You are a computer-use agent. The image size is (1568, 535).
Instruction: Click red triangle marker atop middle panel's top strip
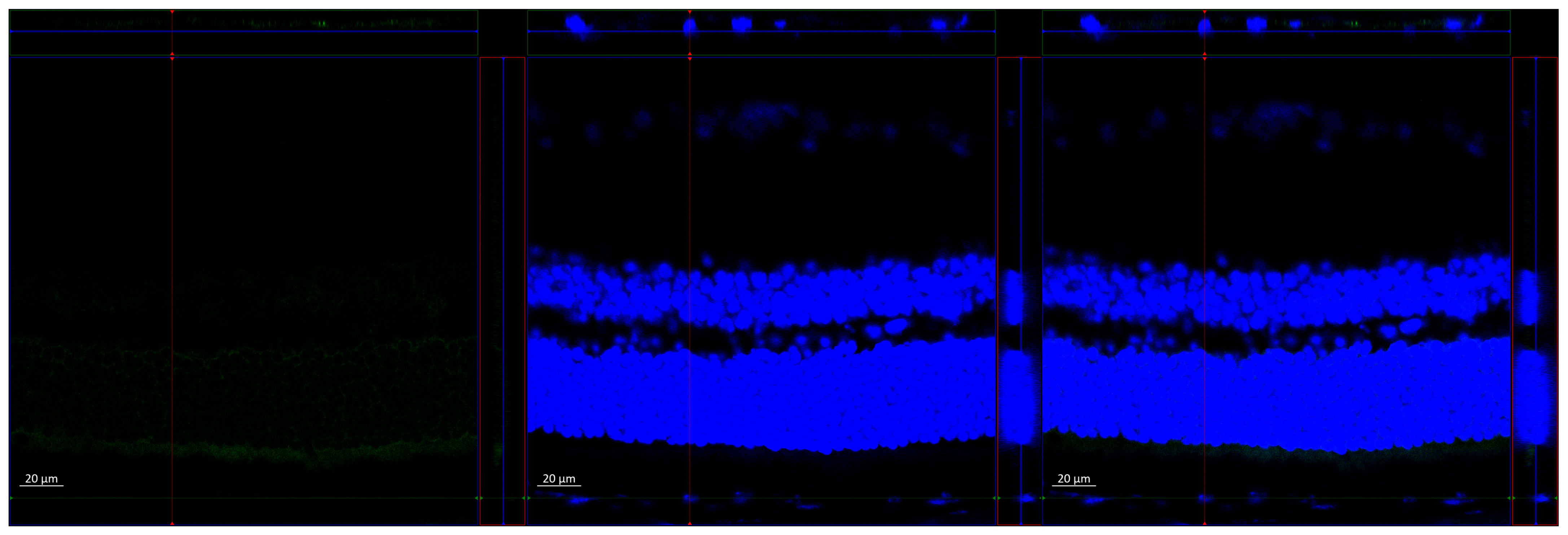[690, 12]
